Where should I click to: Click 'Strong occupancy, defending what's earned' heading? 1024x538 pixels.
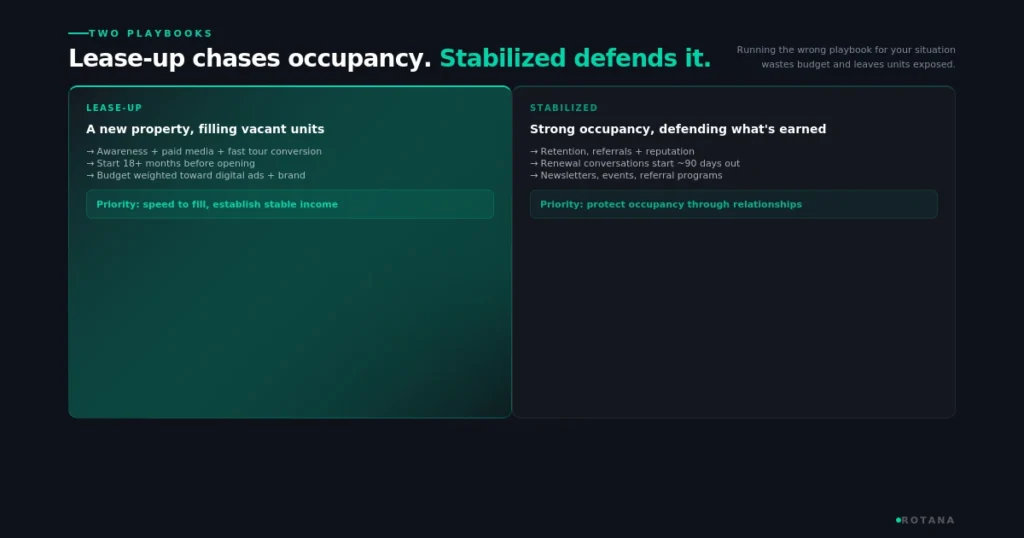[678, 129]
